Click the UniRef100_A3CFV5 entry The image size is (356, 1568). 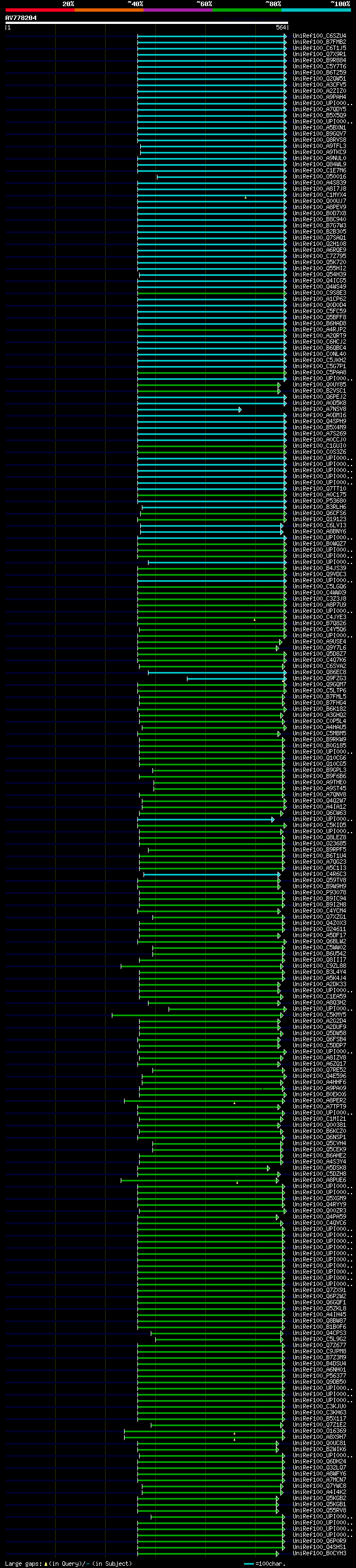(x=319, y=85)
